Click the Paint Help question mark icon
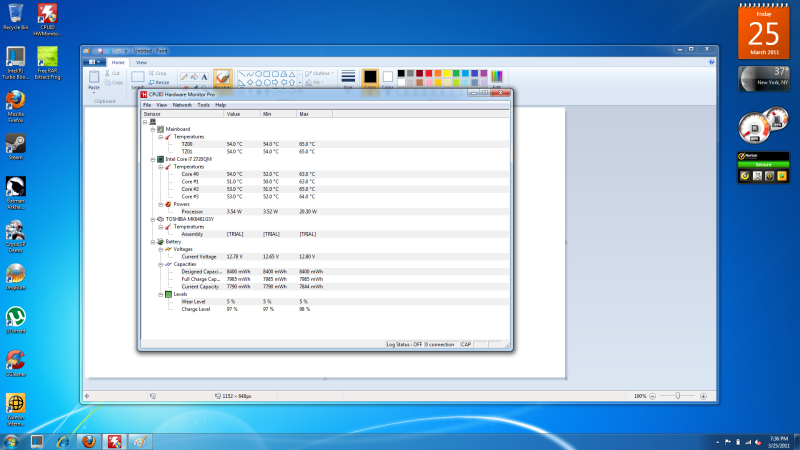Viewport: 800px width, 450px height. coord(712,62)
